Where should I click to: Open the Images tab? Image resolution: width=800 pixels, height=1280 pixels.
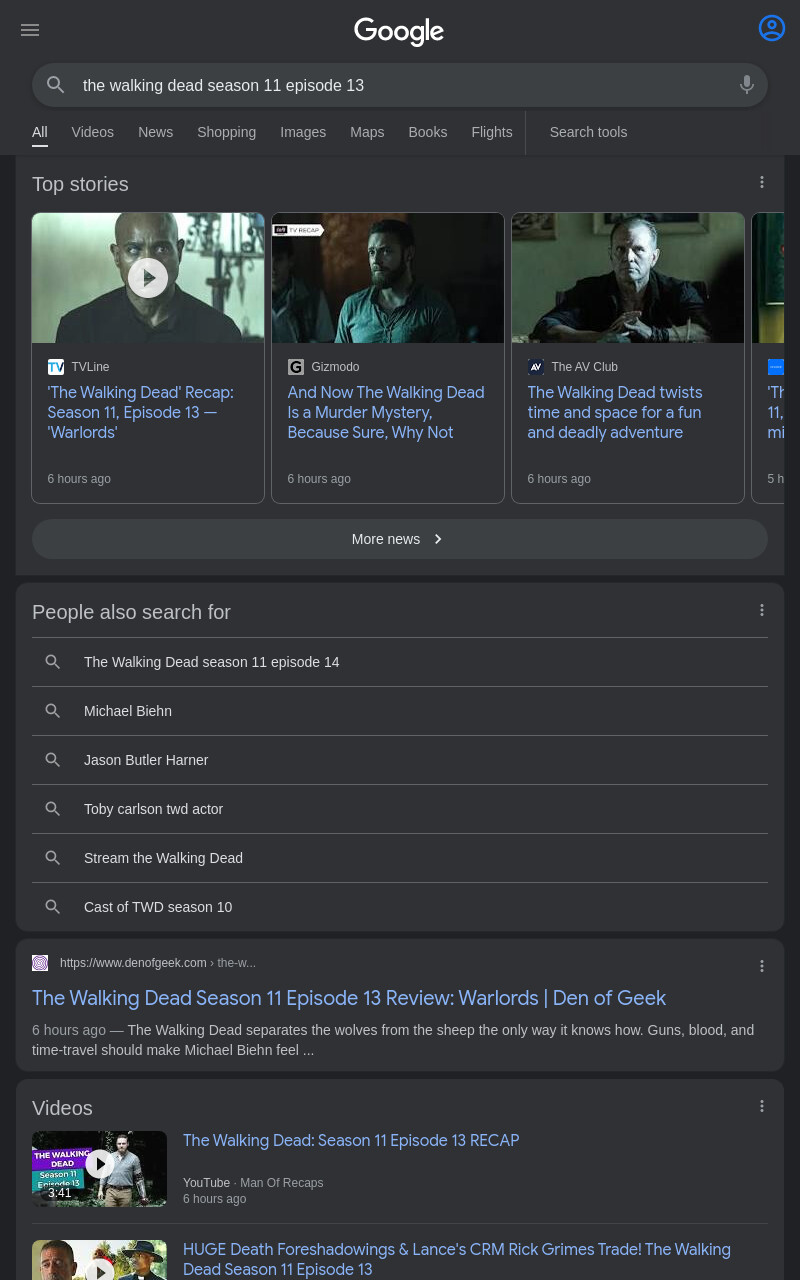click(x=303, y=132)
